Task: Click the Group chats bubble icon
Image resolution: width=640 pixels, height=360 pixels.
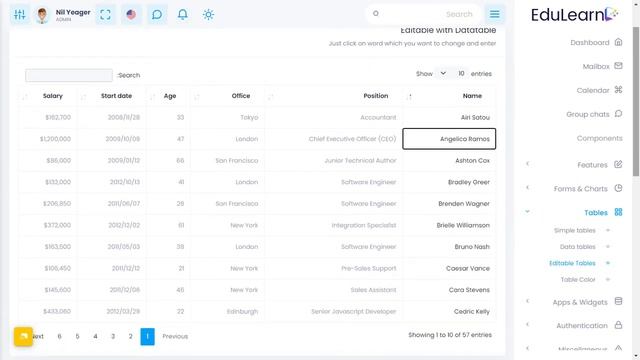Action: 618,114
